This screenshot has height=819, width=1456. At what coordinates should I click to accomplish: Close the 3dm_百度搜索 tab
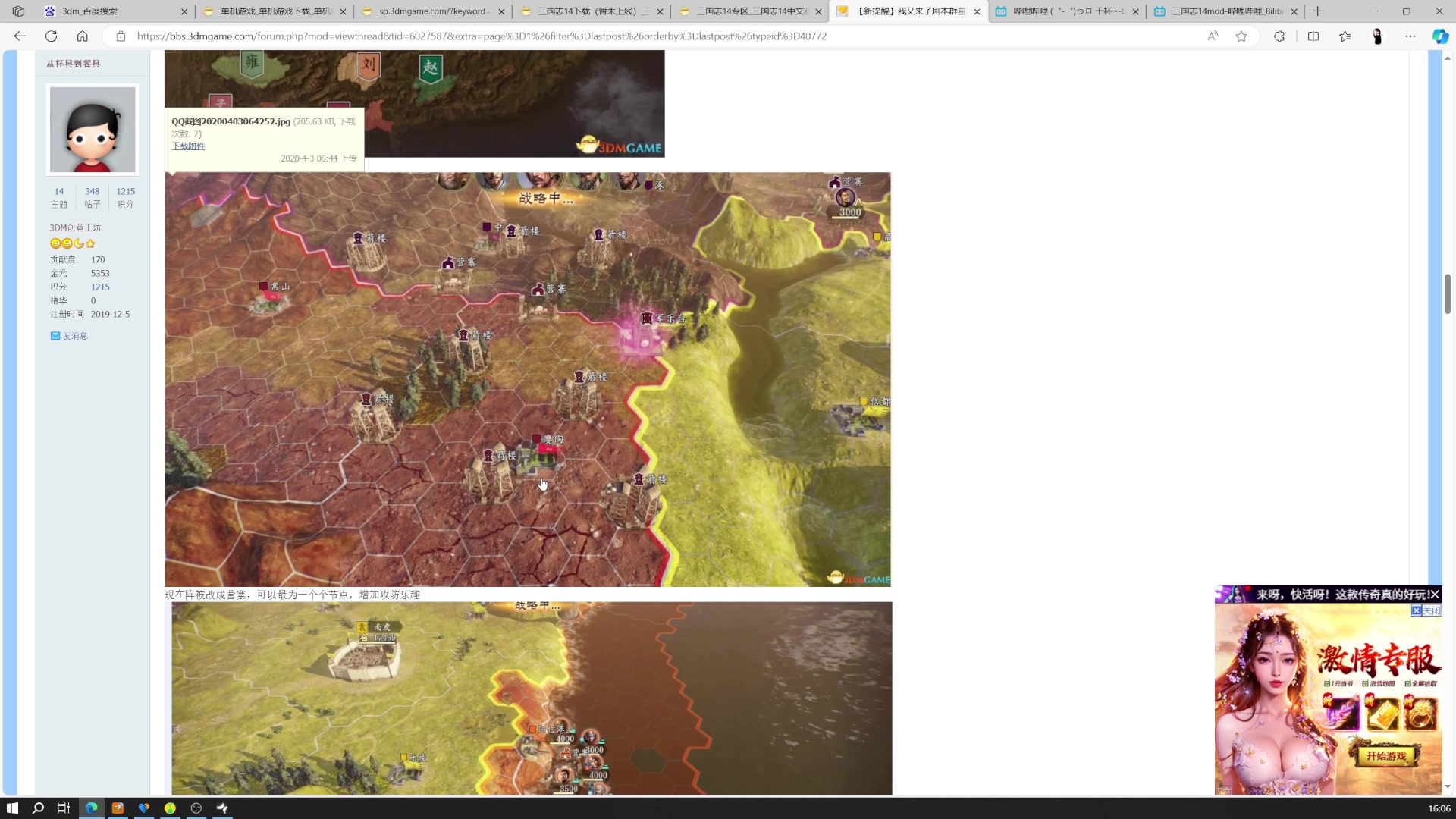[184, 11]
